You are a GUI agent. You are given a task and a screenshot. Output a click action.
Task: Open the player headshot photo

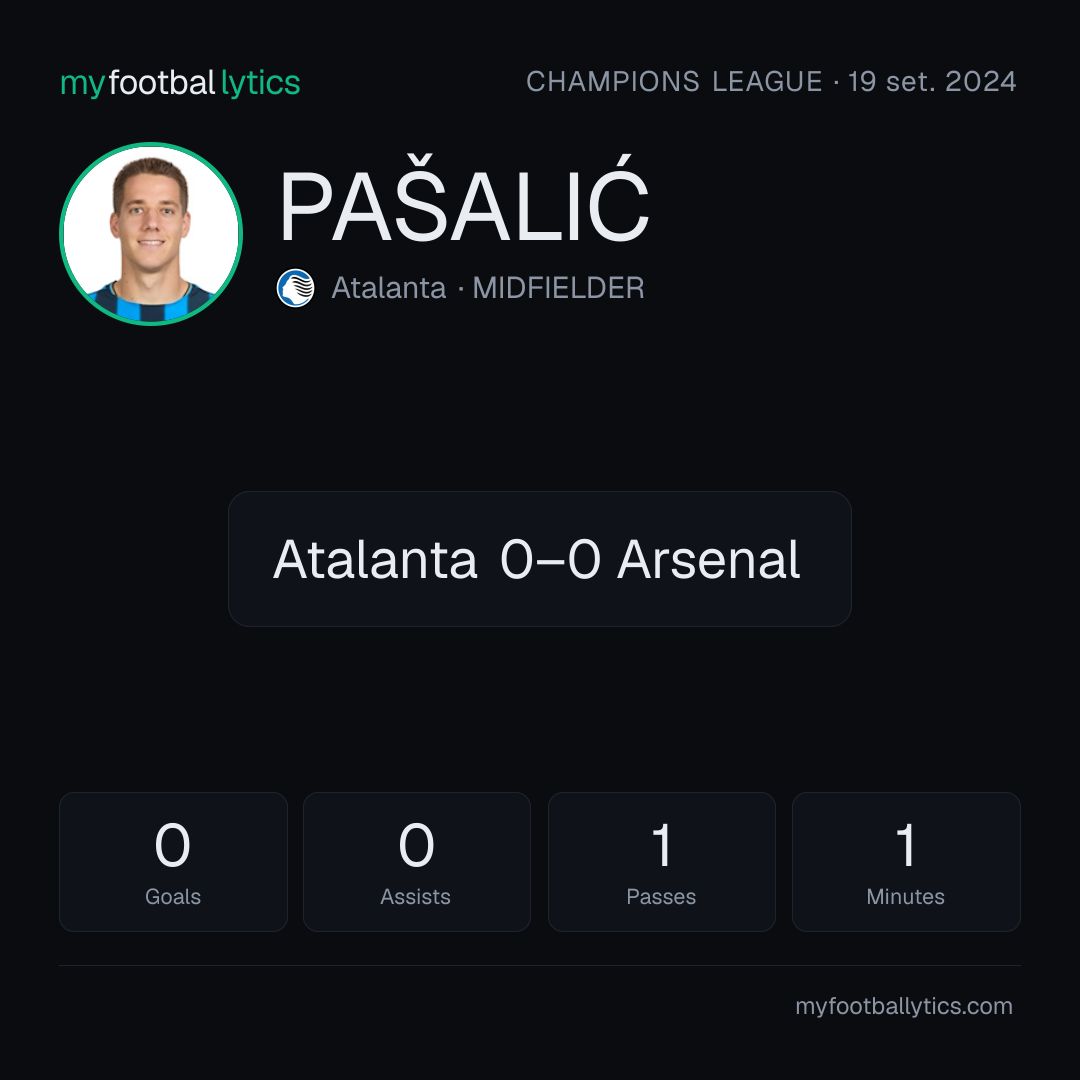tap(151, 233)
